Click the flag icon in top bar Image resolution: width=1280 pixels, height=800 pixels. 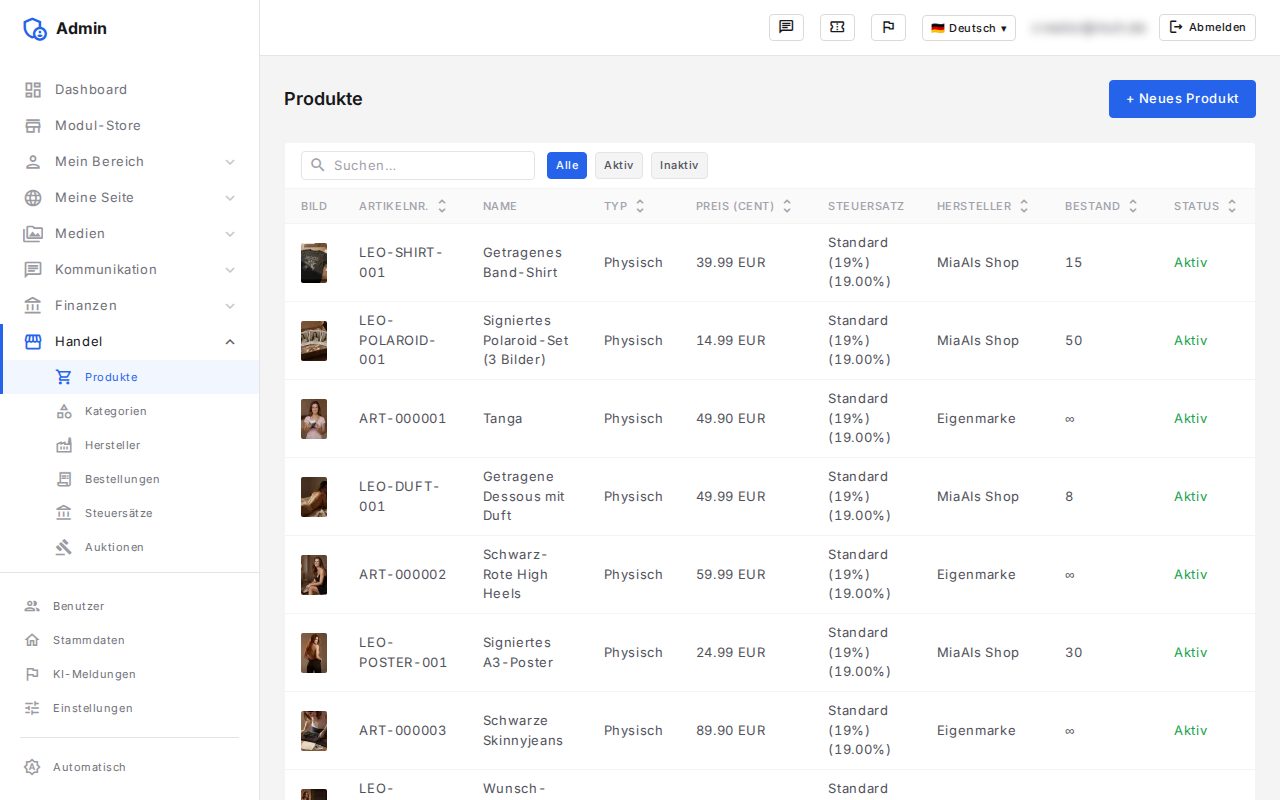pos(888,28)
